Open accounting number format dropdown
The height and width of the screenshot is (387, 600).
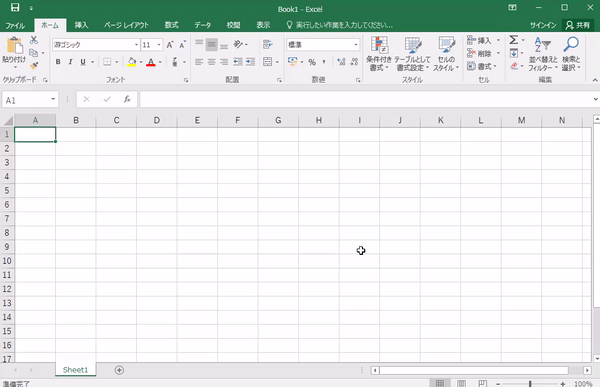tap(302, 62)
